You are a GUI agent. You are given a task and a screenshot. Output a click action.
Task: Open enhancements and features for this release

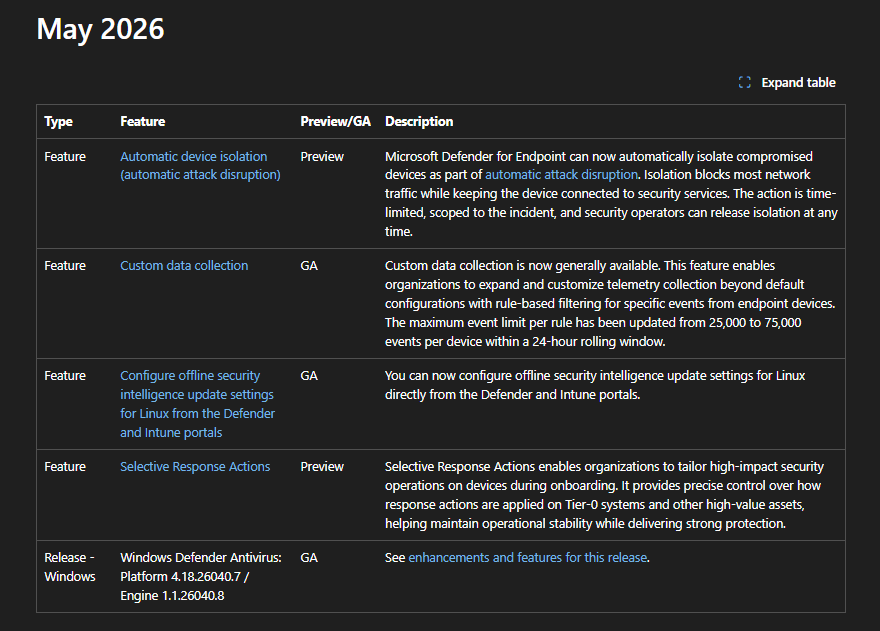point(528,557)
